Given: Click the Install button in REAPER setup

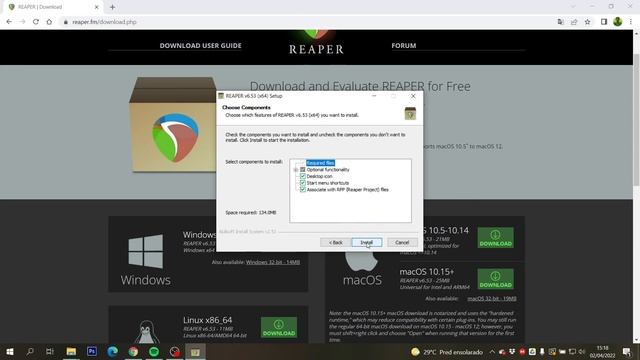Looking at the screenshot, I should click(x=367, y=242).
